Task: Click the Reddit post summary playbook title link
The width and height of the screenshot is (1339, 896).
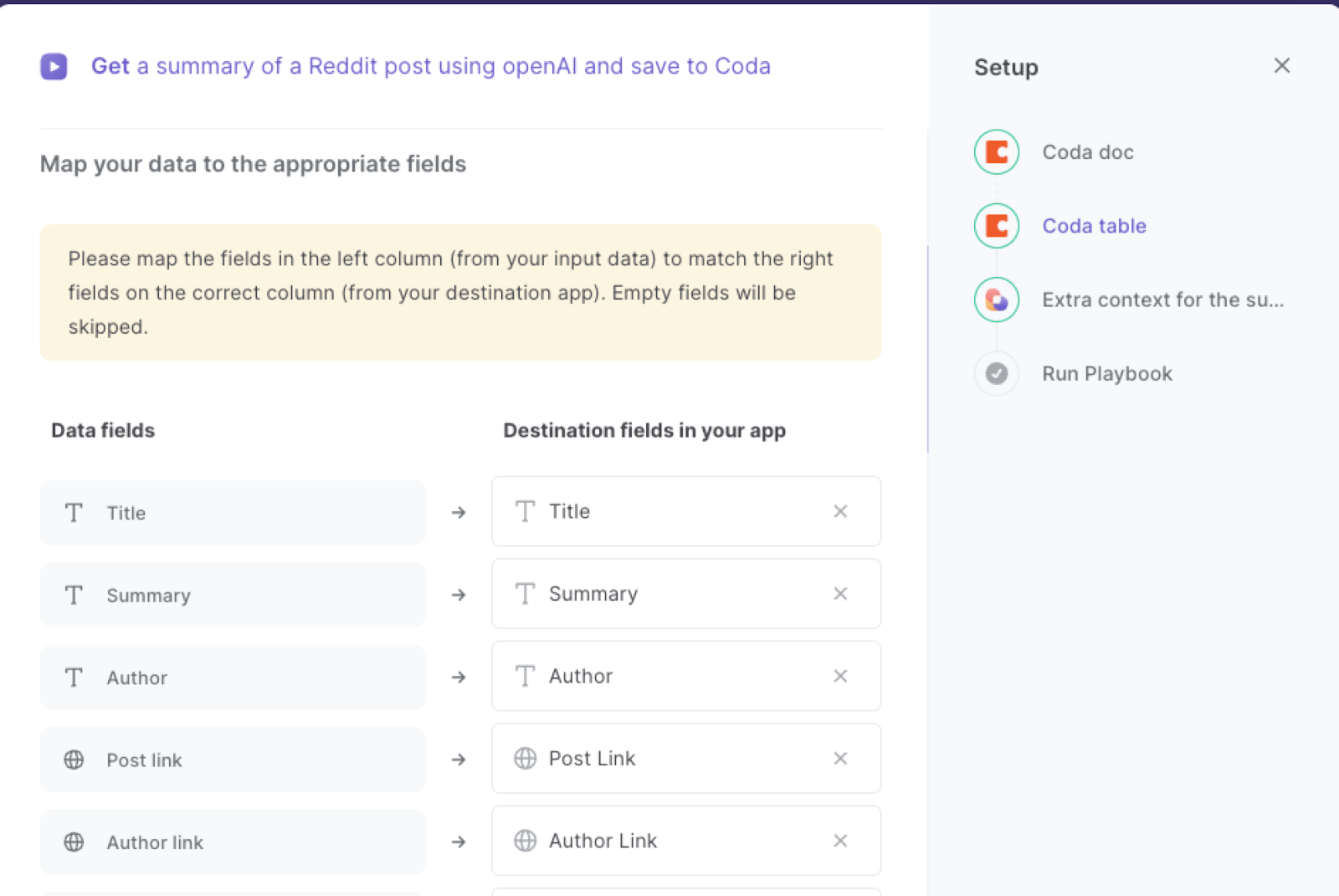Action: (431, 66)
